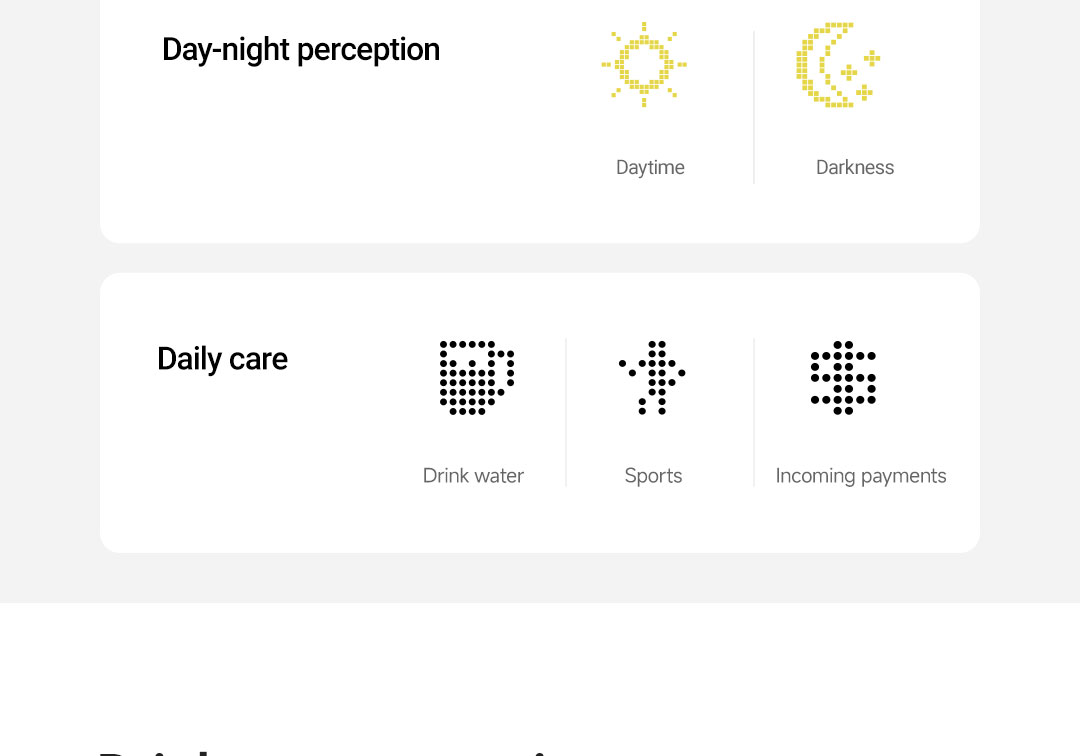Viewport: 1080px width, 756px height.
Task: Click the dotted dollar sign icon
Action: pos(843,377)
